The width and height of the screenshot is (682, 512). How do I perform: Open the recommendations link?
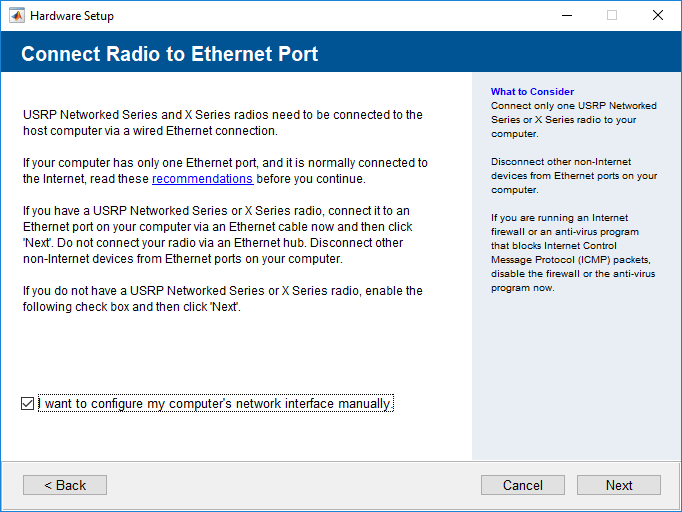(202, 179)
